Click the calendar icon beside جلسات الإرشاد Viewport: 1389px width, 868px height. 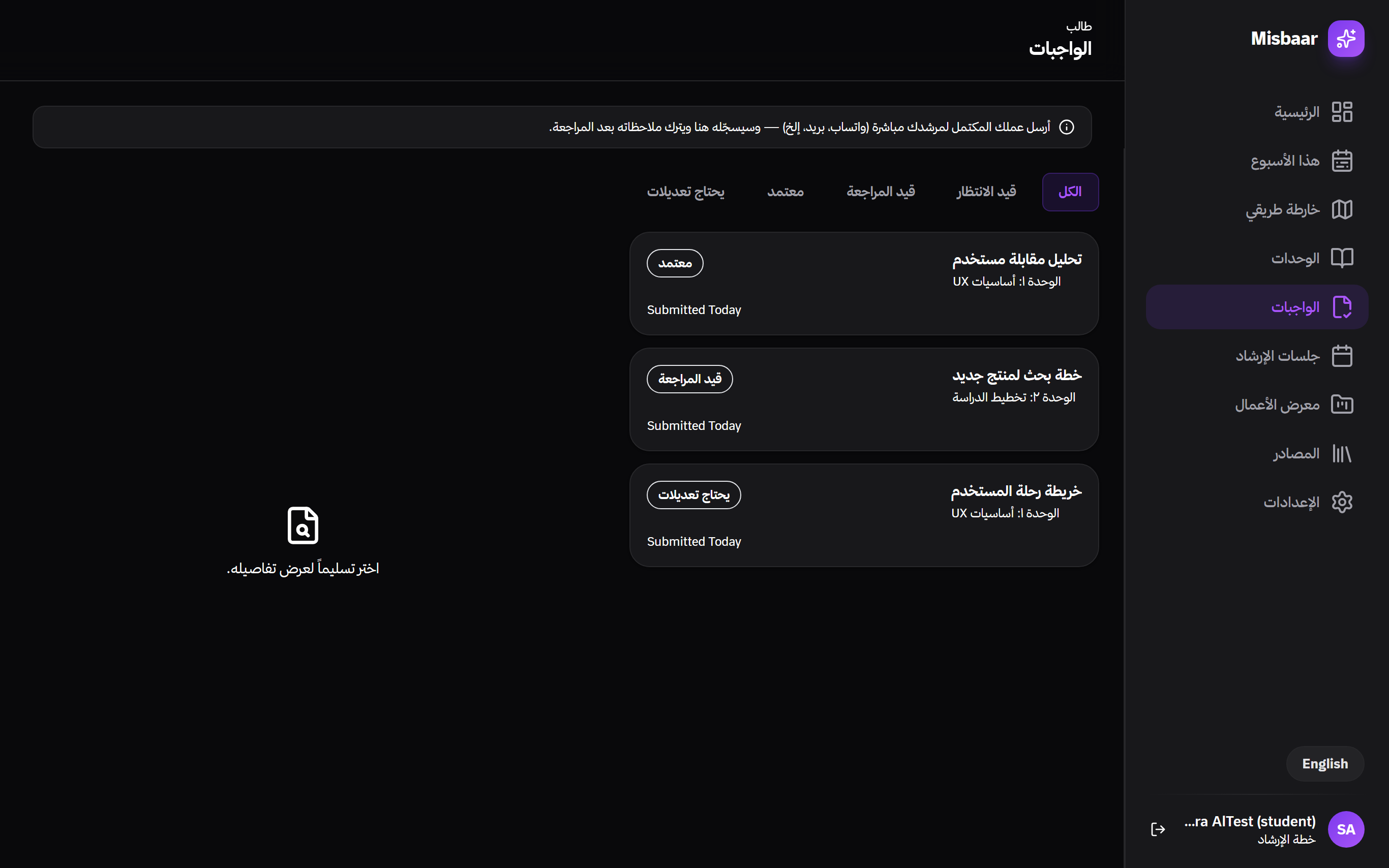(x=1341, y=356)
